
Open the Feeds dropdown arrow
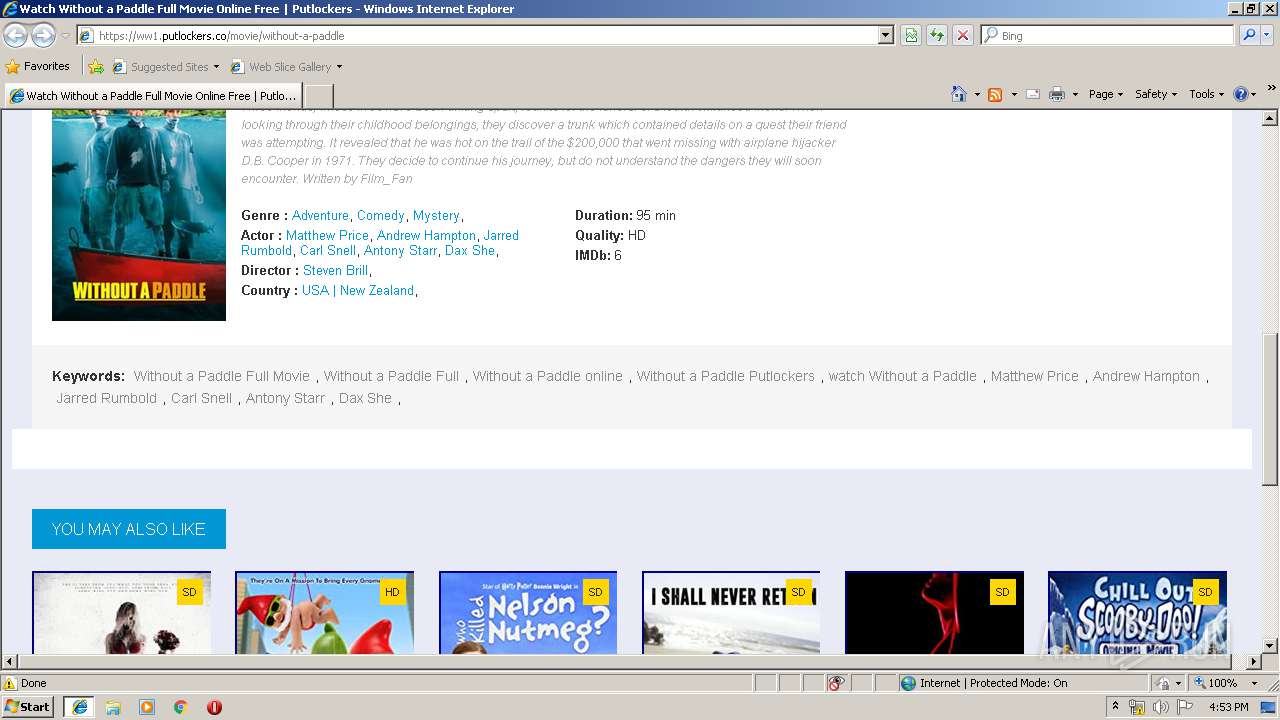click(x=1013, y=94)
